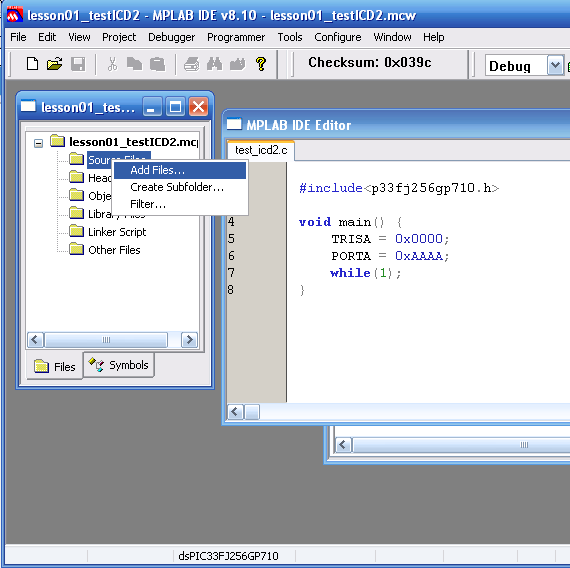
Task: Click the project tree horizontal scrollbar thumb
Action: 106,340
